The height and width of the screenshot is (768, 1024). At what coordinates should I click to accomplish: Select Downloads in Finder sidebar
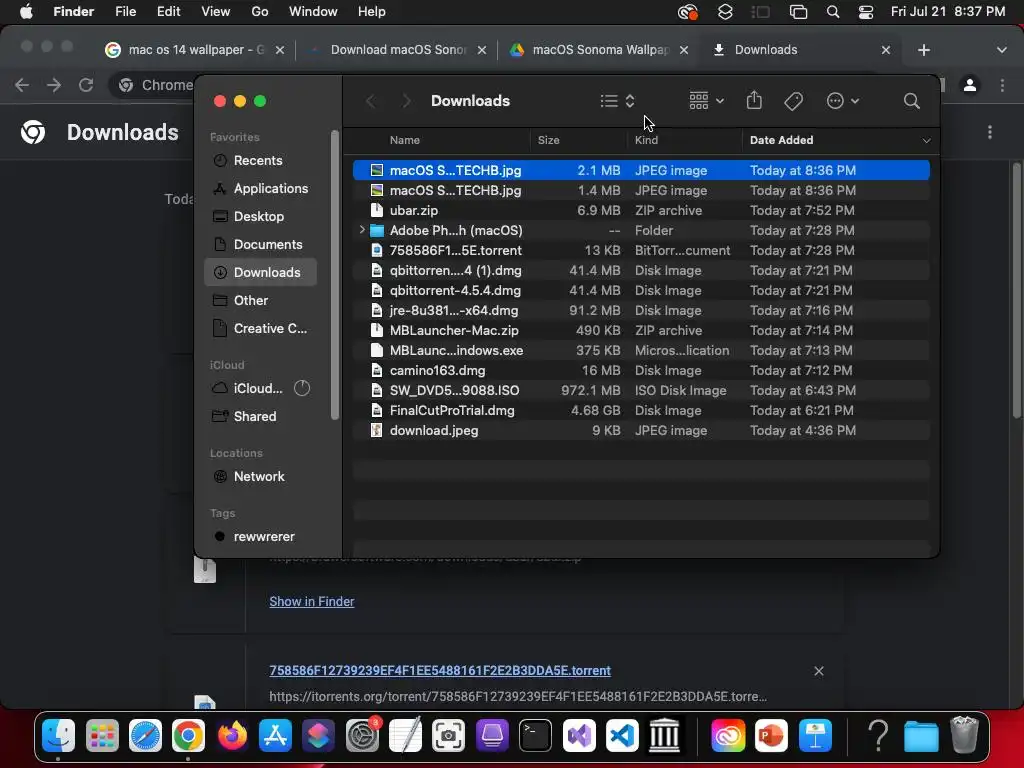click(260, 272)
